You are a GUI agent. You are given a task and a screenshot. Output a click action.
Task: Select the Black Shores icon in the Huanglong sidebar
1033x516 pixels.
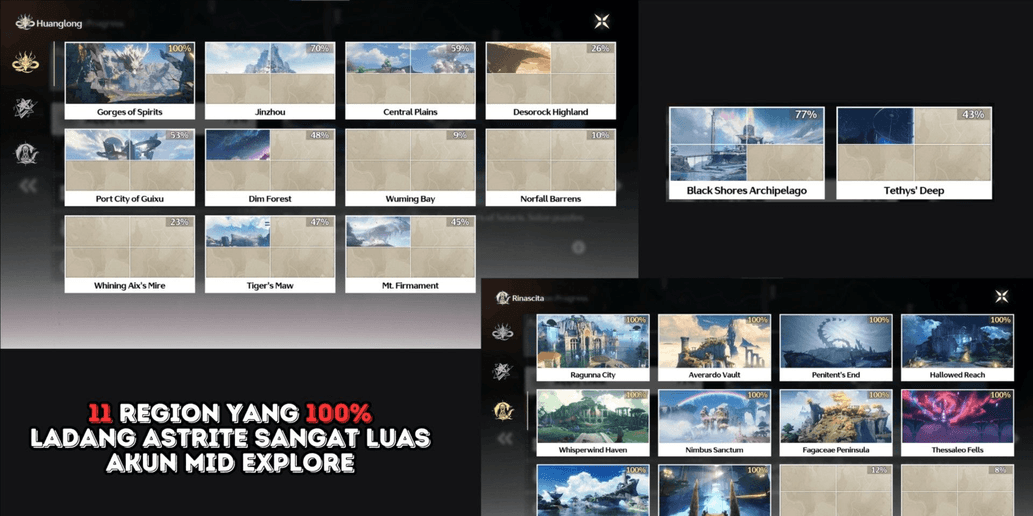pyautogui.click(x=26, y=108)
